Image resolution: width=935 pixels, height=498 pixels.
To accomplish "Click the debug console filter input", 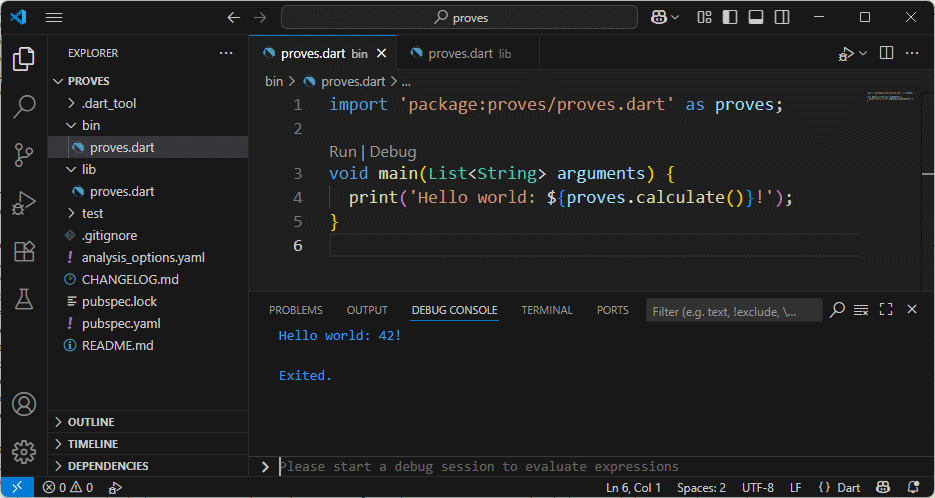I will (x=734, y=311).
